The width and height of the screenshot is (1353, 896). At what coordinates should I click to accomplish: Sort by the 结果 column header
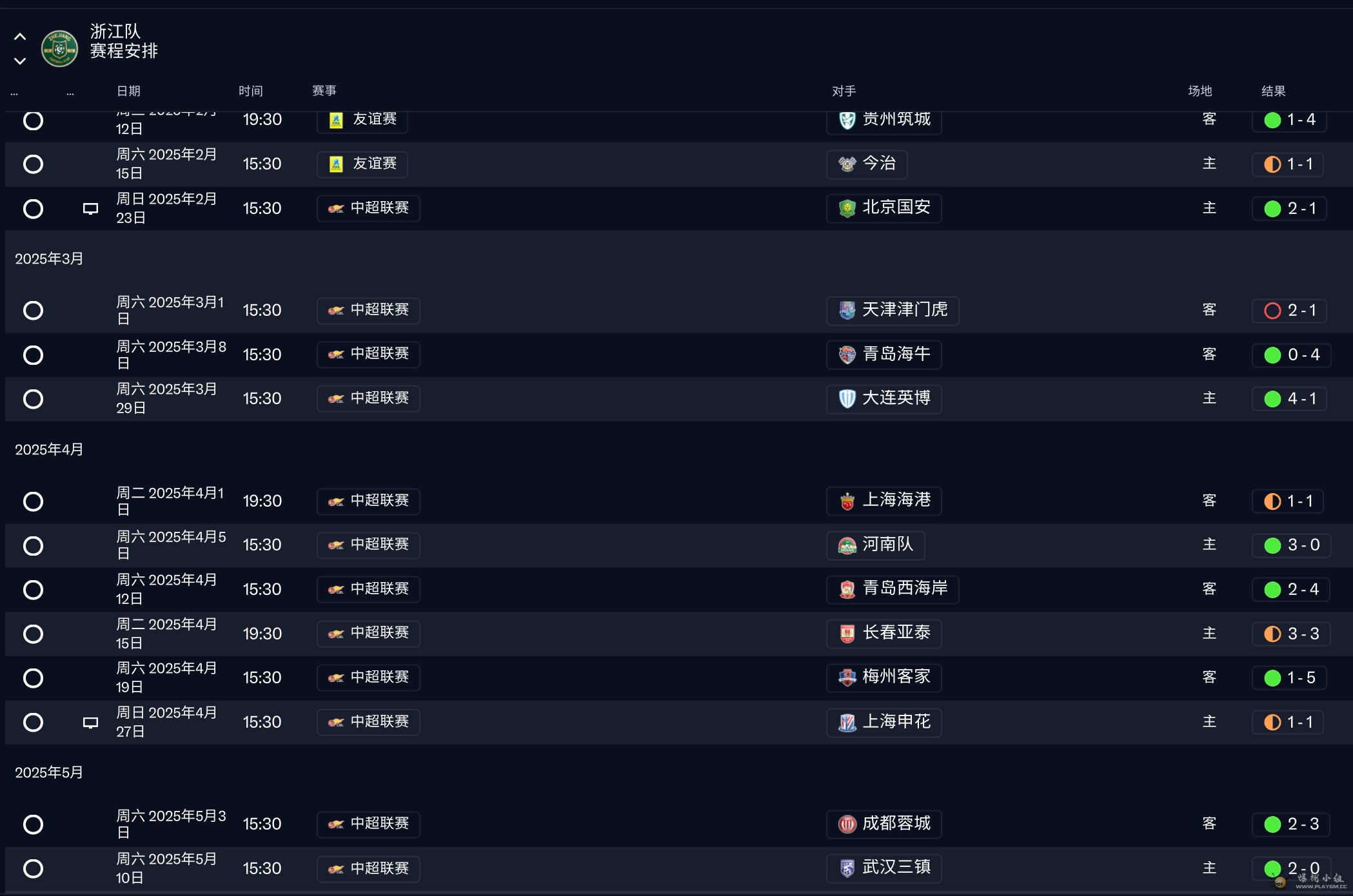[x=1273, y=91]
